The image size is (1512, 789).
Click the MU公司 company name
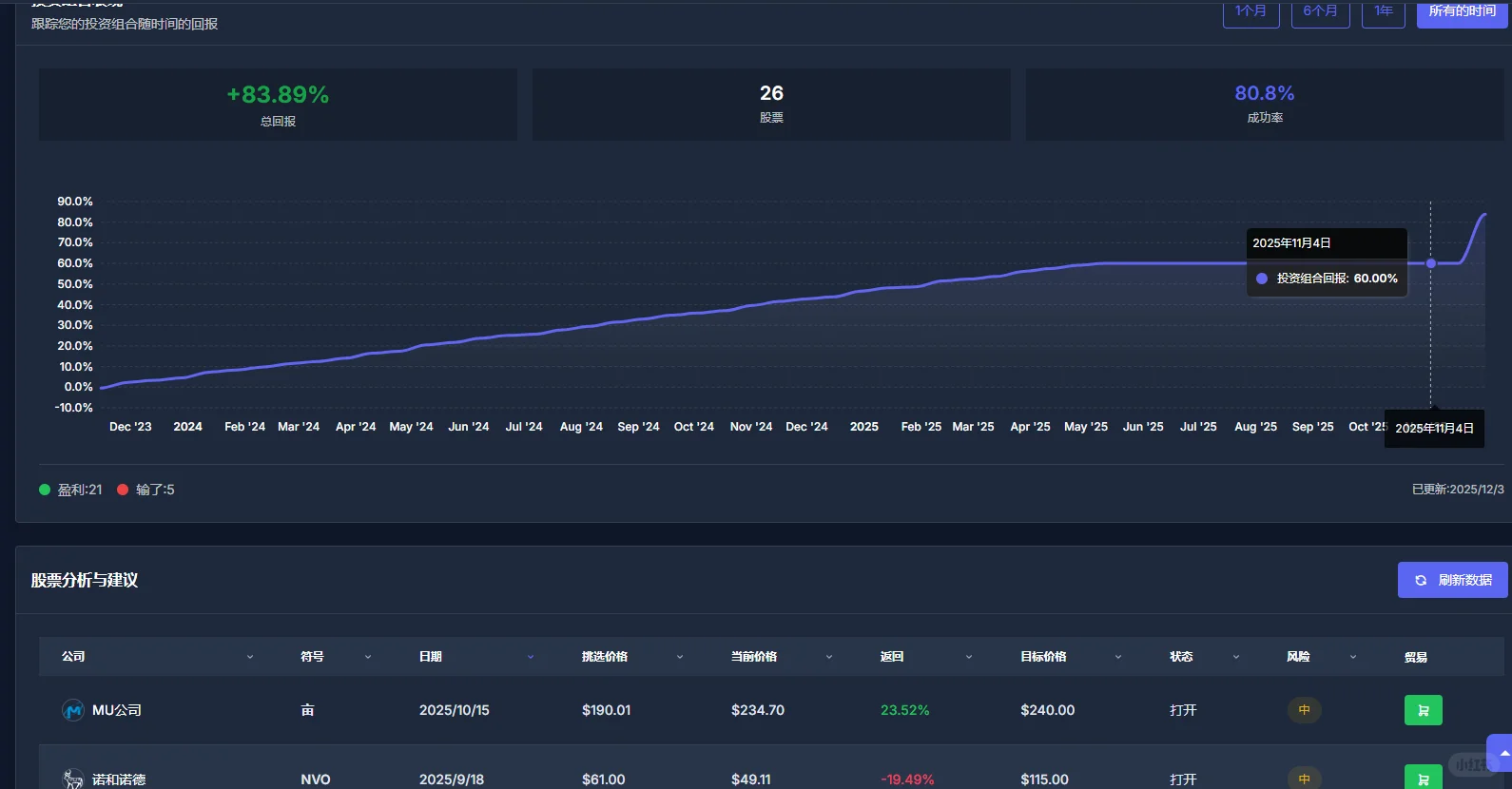point(117,710)
